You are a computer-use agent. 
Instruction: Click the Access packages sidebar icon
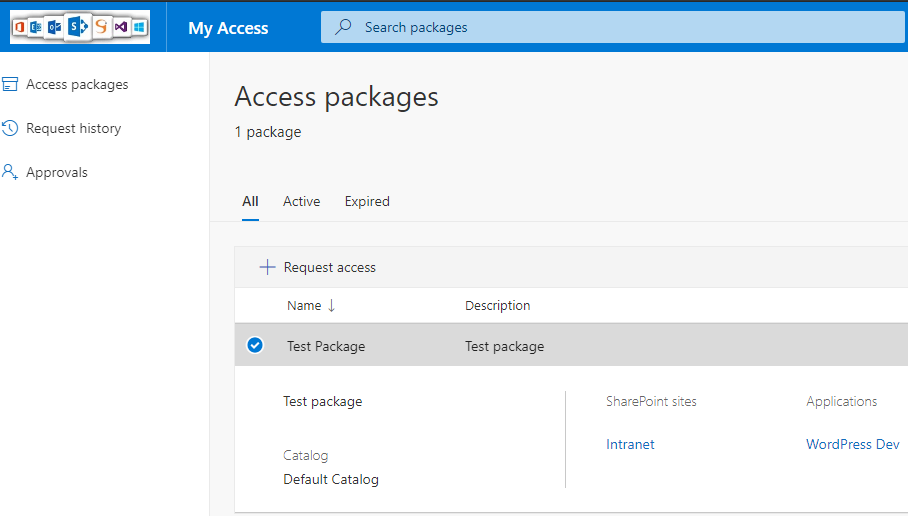click(x=10, y=85)
